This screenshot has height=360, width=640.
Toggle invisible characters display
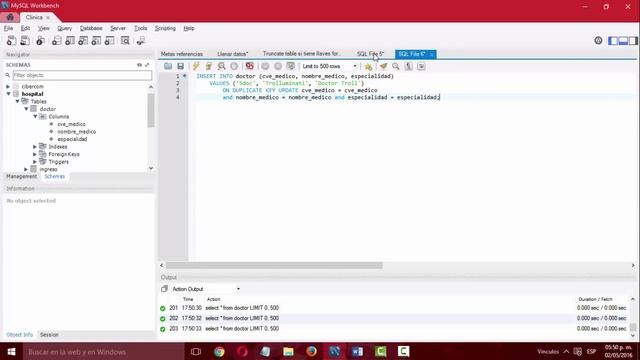pos(409,66)
